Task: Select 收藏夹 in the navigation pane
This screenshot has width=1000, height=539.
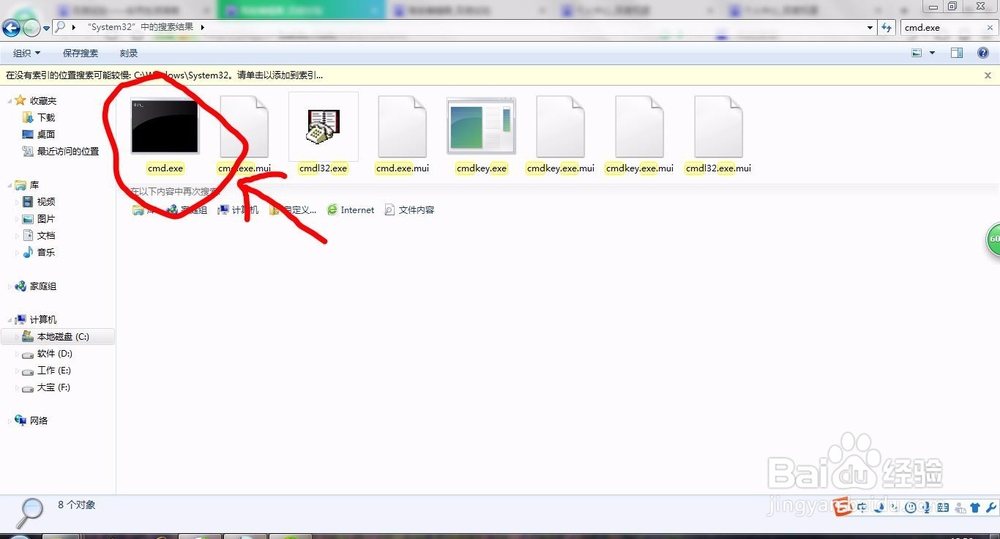Action: click(x=43, y=101)
